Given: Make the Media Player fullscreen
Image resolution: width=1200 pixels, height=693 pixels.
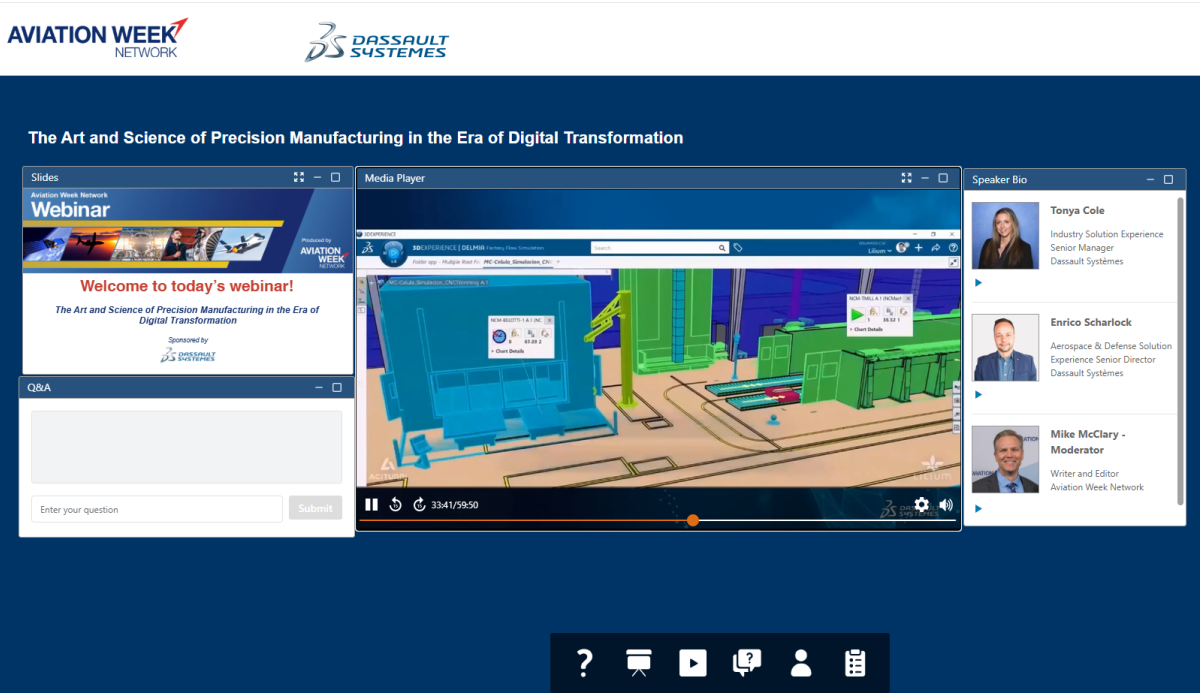Looking at the screenshot, I should point(906,178).
